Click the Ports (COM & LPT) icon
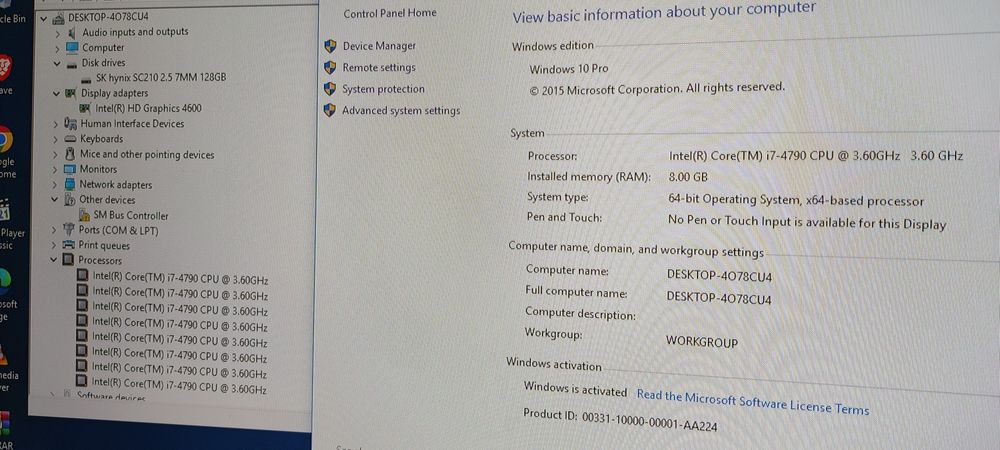Screen dimensions: 1000x450 pyautogui.click(x=68, y=230)
